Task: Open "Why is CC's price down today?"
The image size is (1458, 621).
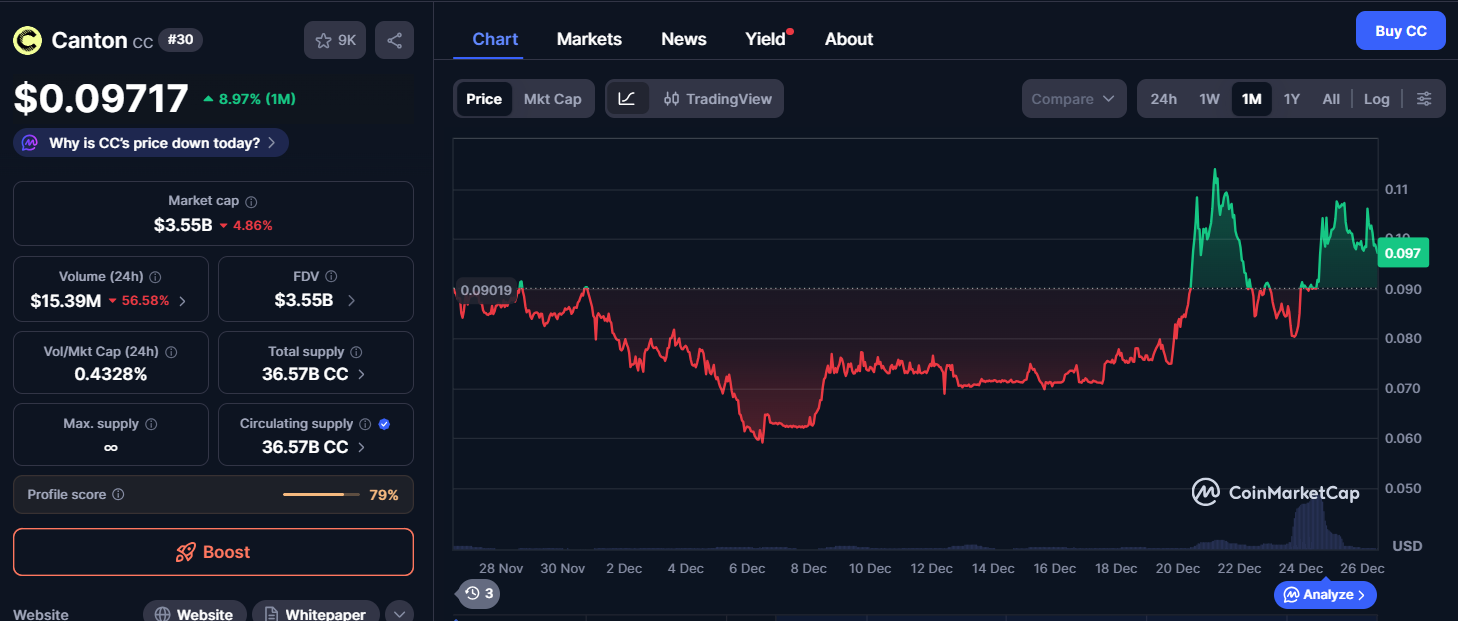Action: [x=151, y=143]
